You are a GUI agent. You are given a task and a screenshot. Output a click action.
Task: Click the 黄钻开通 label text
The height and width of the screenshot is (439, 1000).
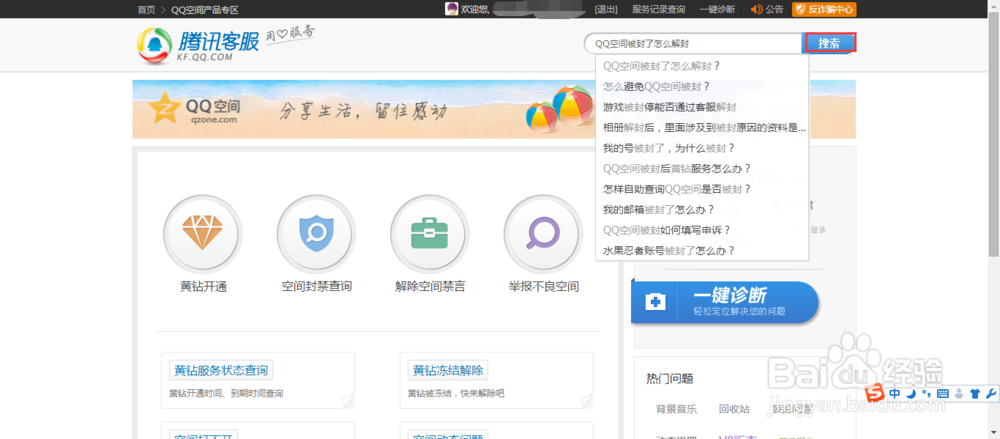[203, 286]
